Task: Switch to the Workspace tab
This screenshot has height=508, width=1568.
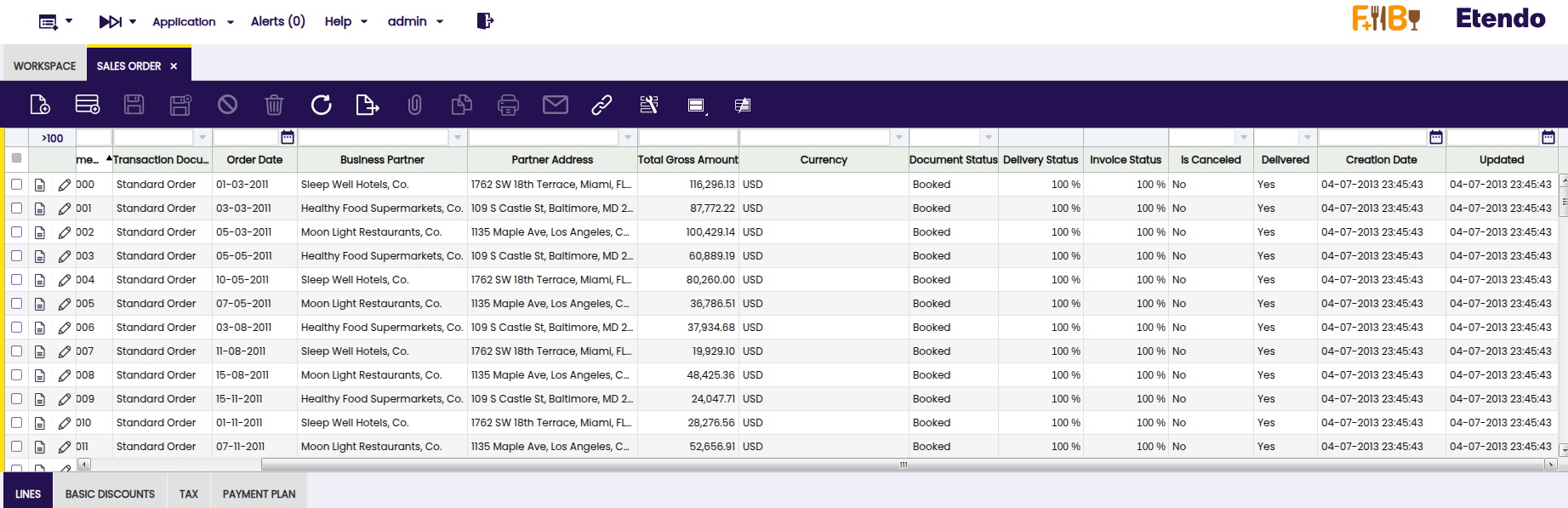Action: click(44, 66)
